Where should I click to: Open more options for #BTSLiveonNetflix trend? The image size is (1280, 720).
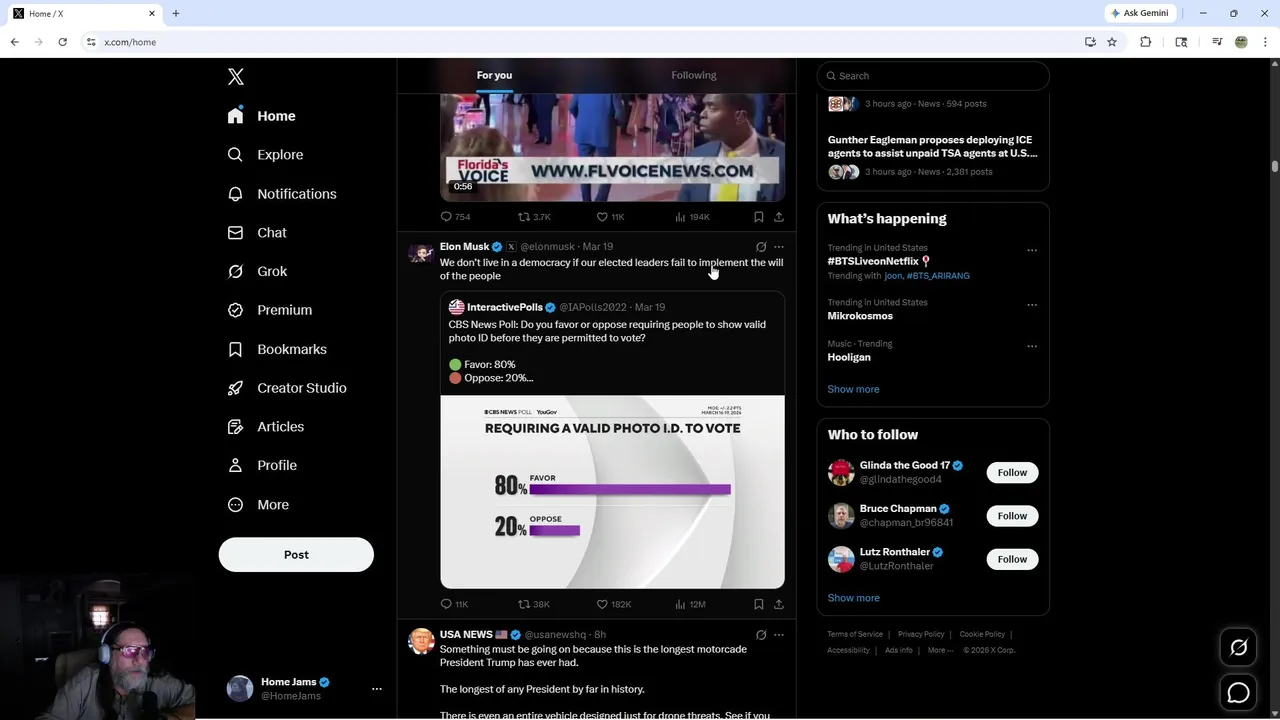coord(1032,251)
